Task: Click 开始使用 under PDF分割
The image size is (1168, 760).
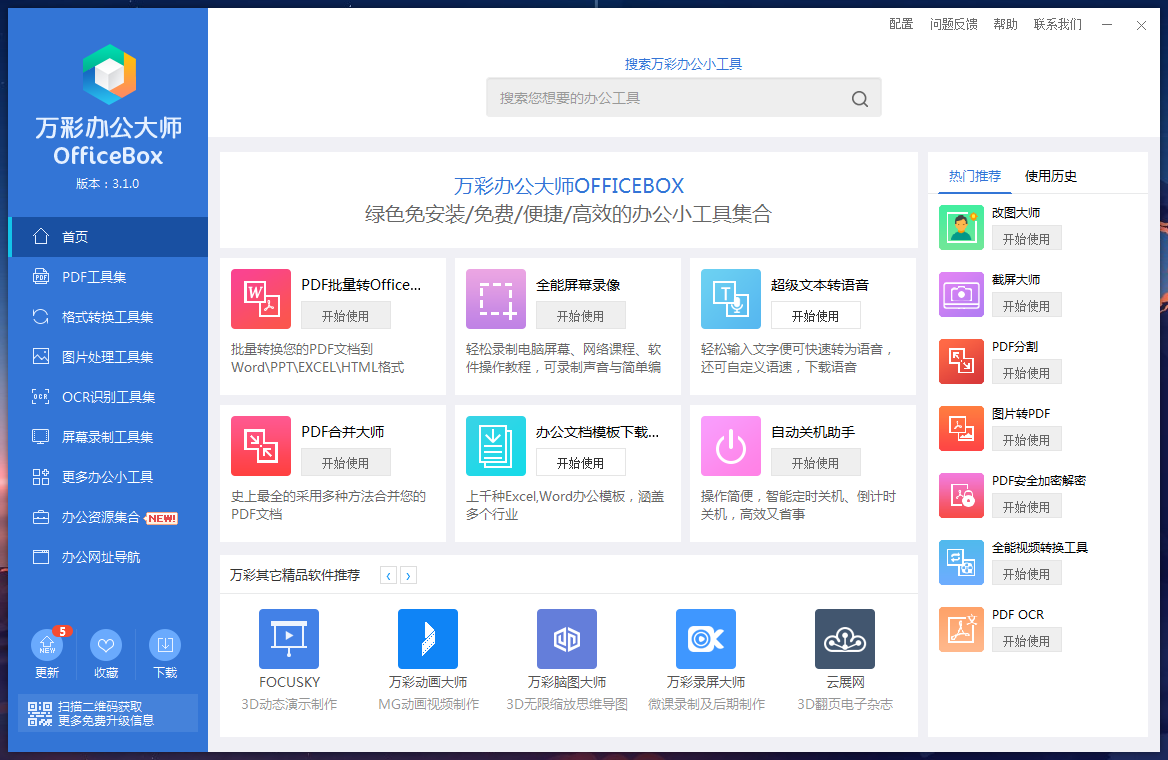Action: tap(1026, 373)
